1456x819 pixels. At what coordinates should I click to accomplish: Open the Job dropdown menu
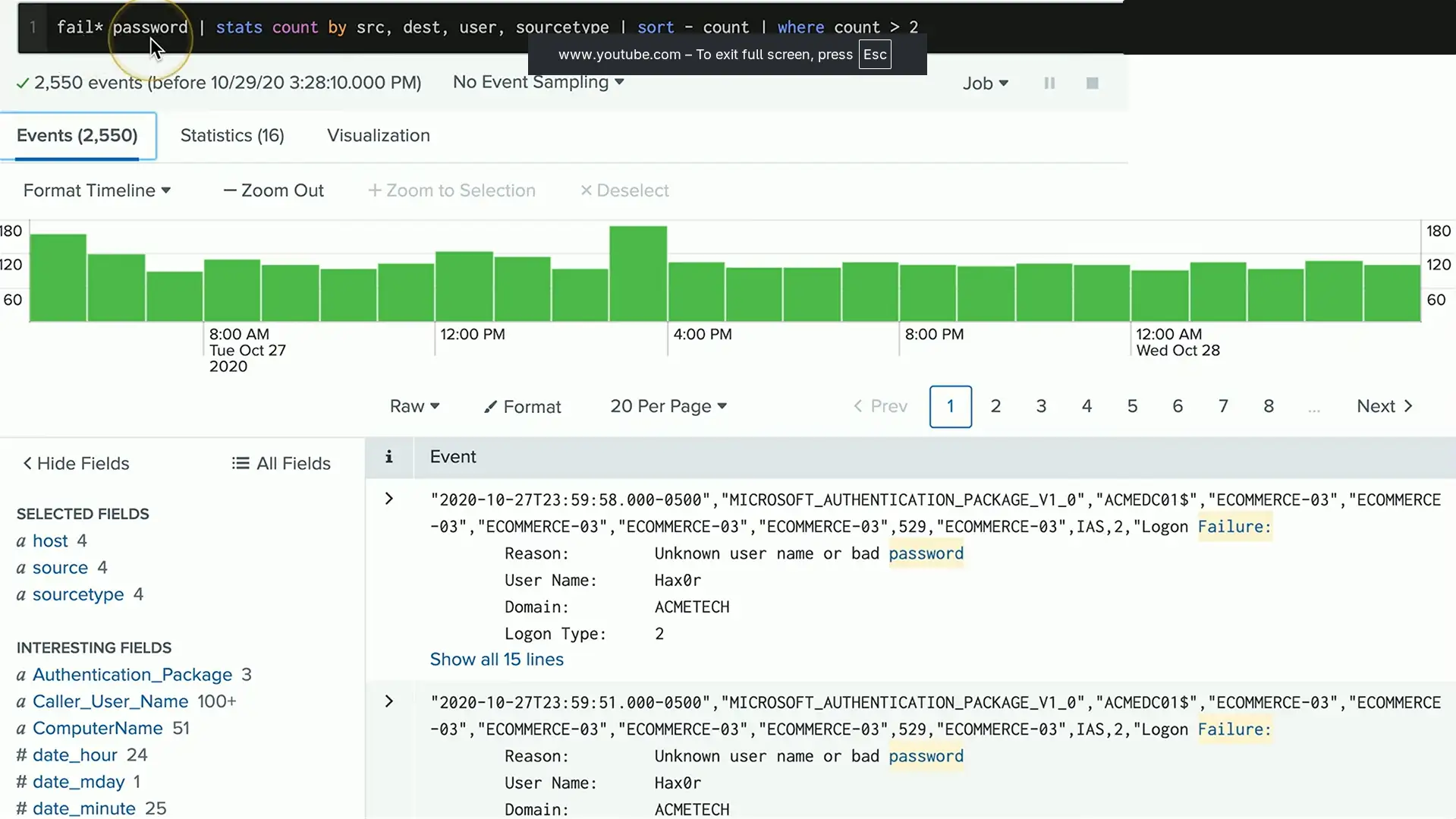click(985, 83)
